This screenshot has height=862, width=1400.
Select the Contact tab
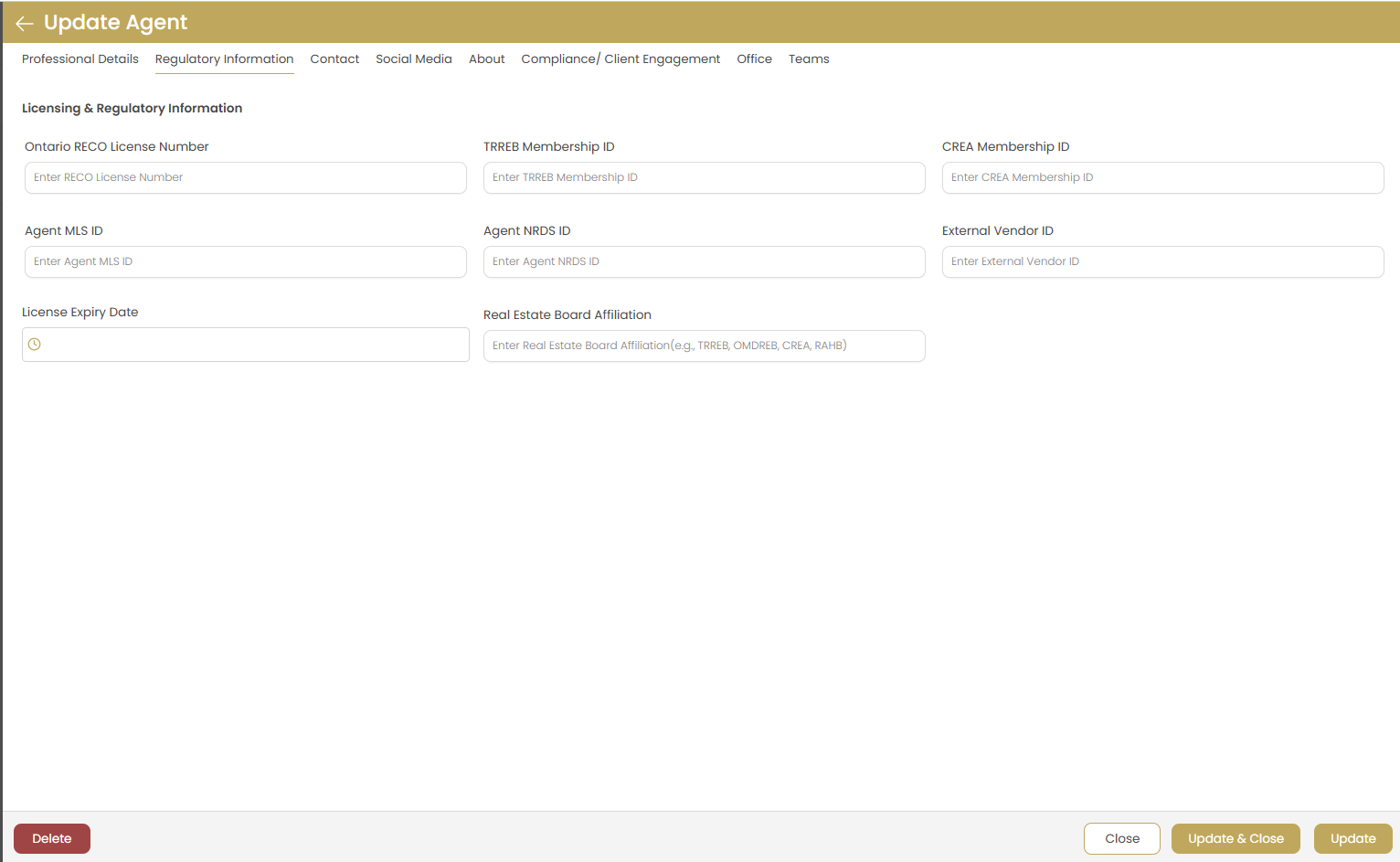[x=334, y=59]
